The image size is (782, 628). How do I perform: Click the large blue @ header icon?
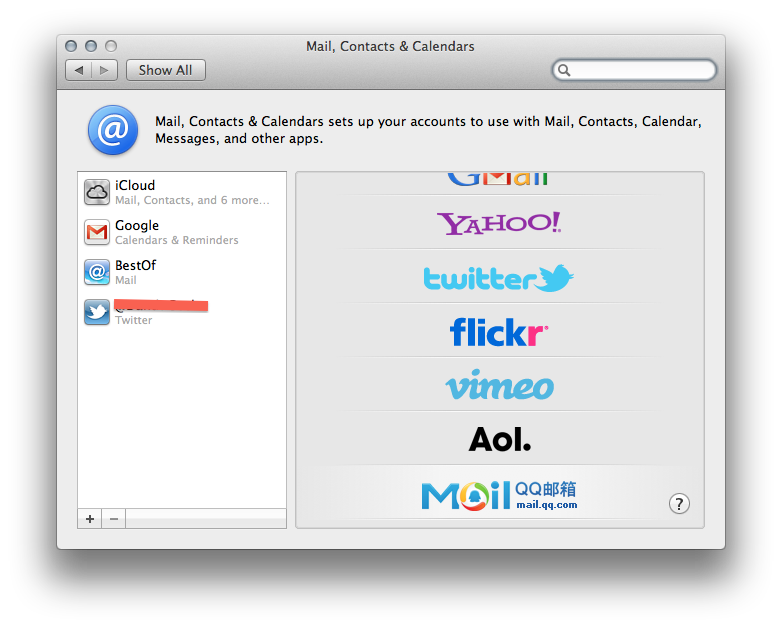(x=113, y=131)
